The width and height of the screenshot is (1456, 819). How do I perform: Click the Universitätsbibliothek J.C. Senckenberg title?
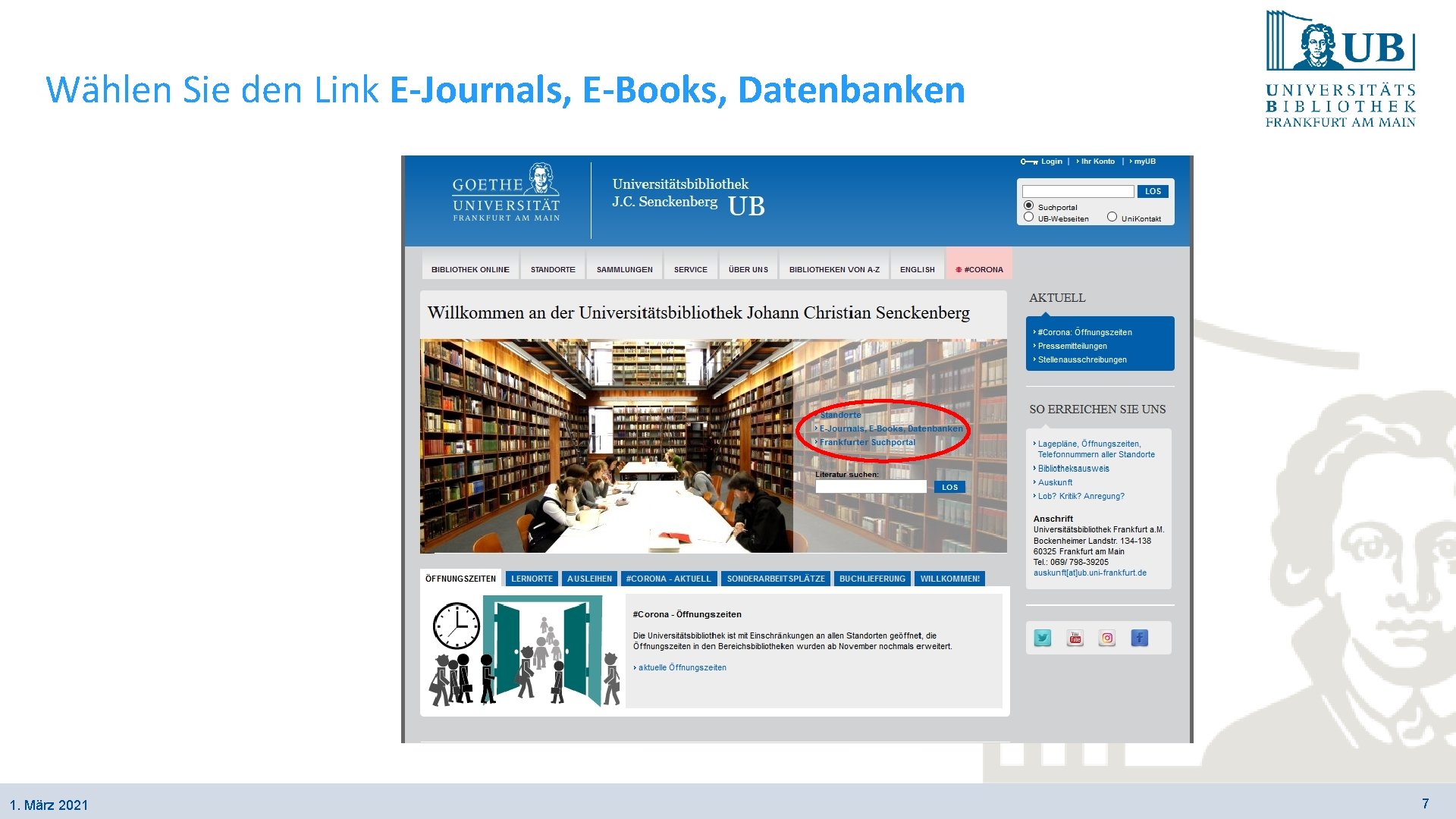(x=680, y=193)
